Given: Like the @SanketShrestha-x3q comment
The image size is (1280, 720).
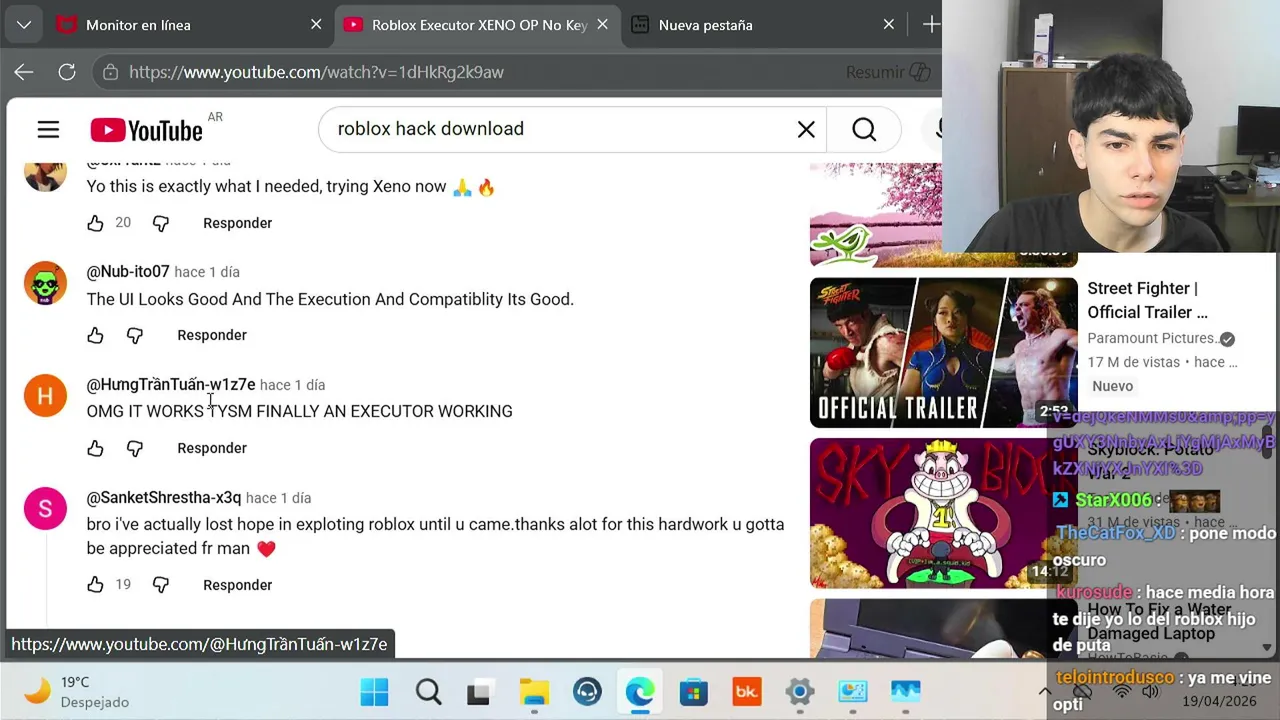Looking at the screenshot, I should click(x=95, y=585).
